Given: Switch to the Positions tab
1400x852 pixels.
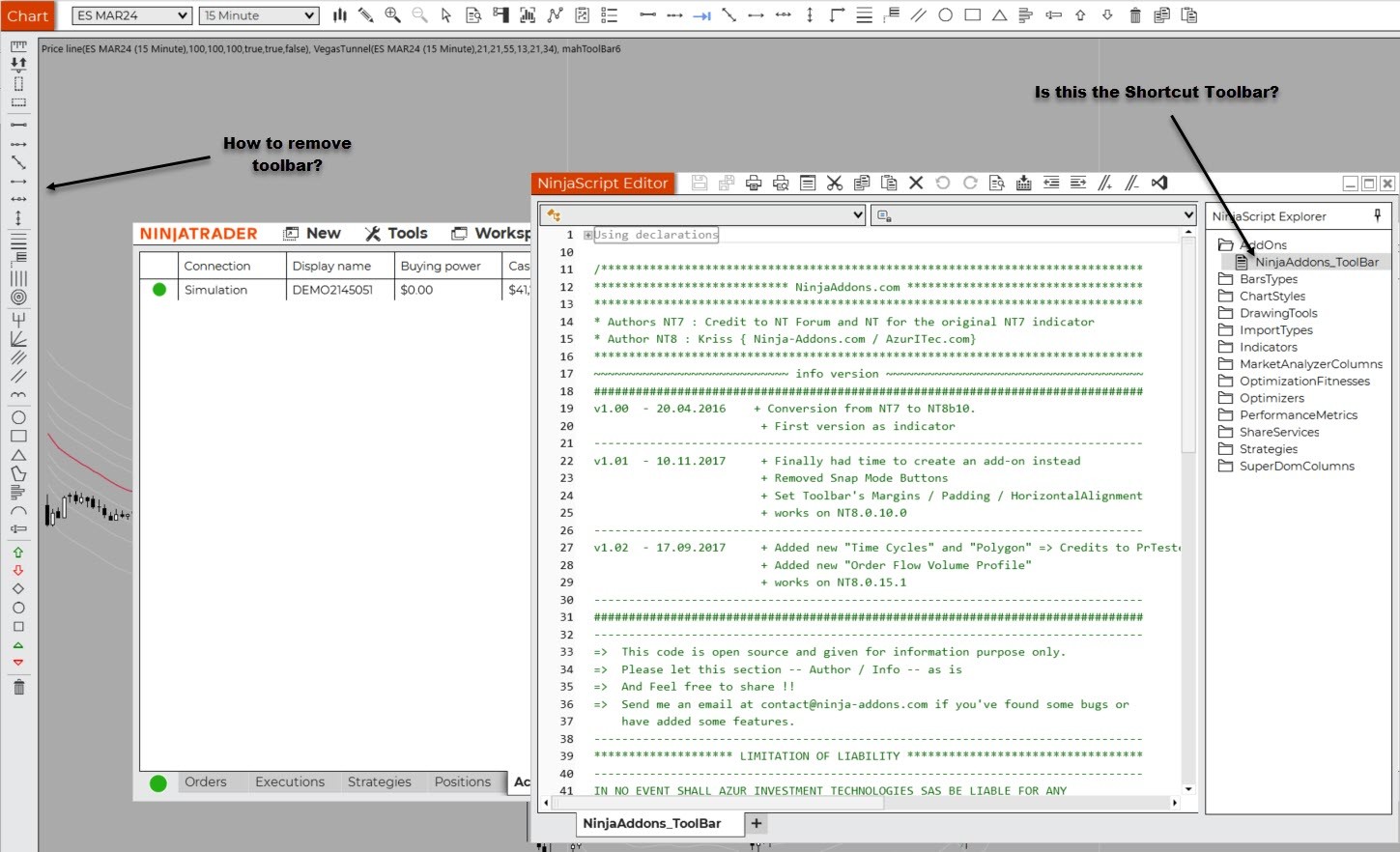Looking at the screenshot, I should (x=463, y=782).
